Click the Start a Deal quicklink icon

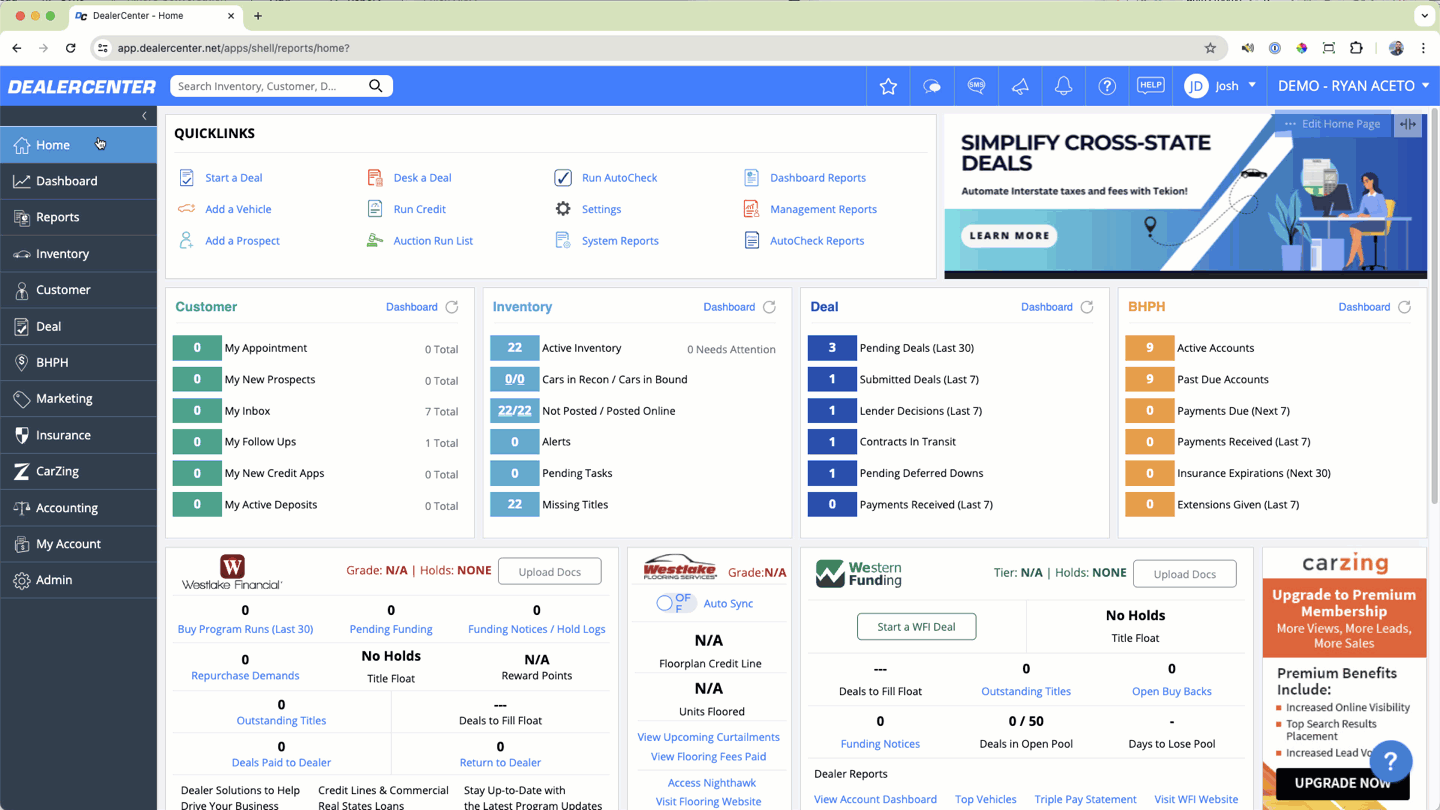pyautogui.click(x=186, y=177)
